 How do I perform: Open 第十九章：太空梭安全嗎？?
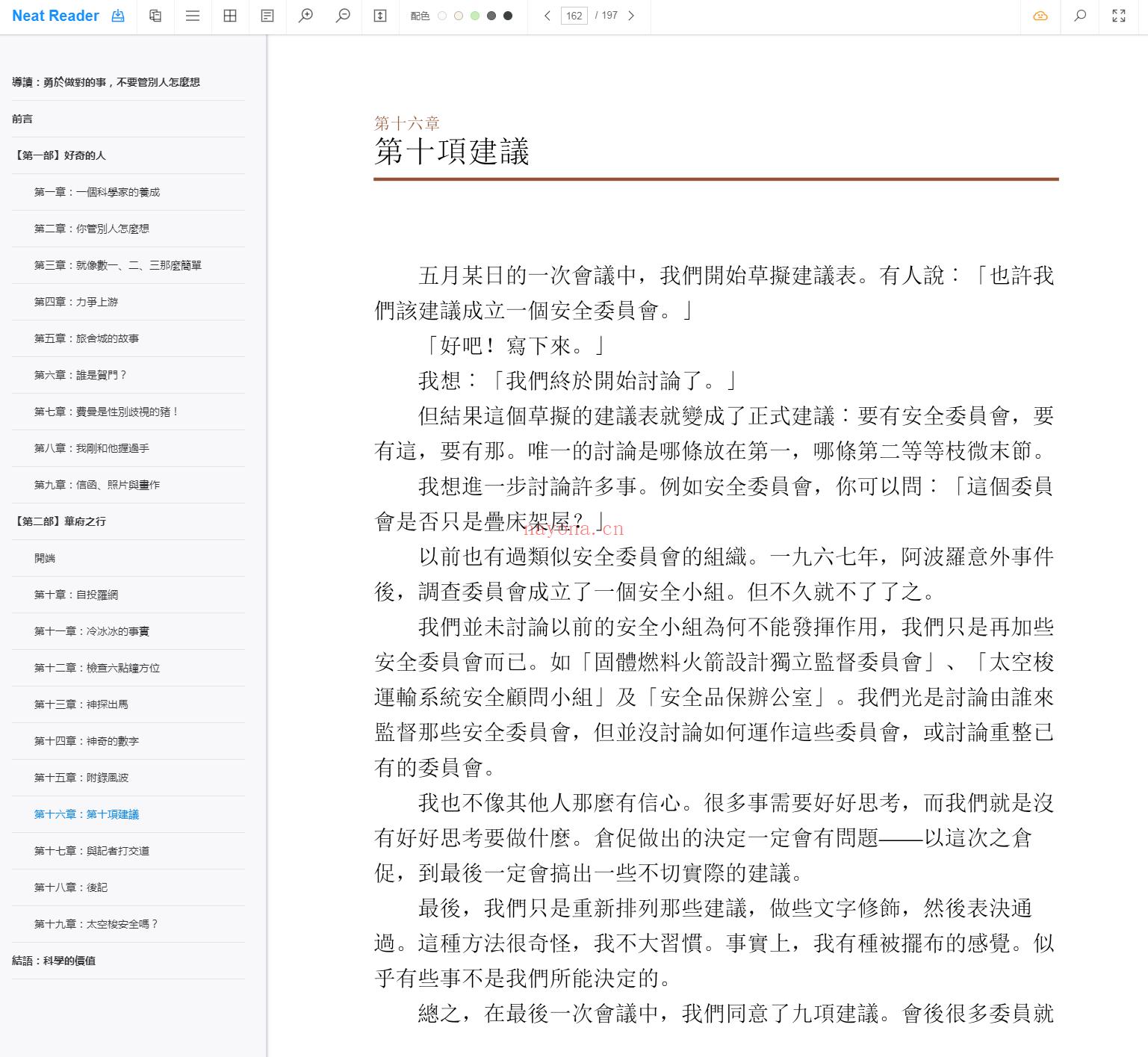point(96,924)
